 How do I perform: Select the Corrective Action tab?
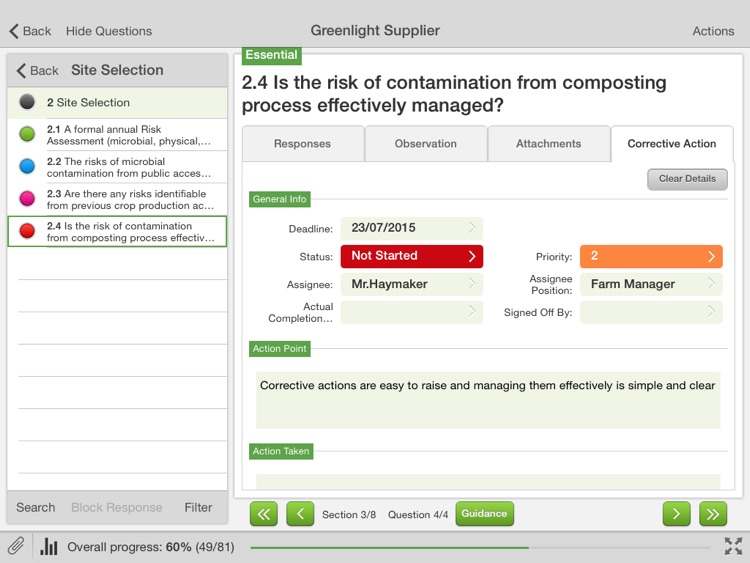click(672, 144)
